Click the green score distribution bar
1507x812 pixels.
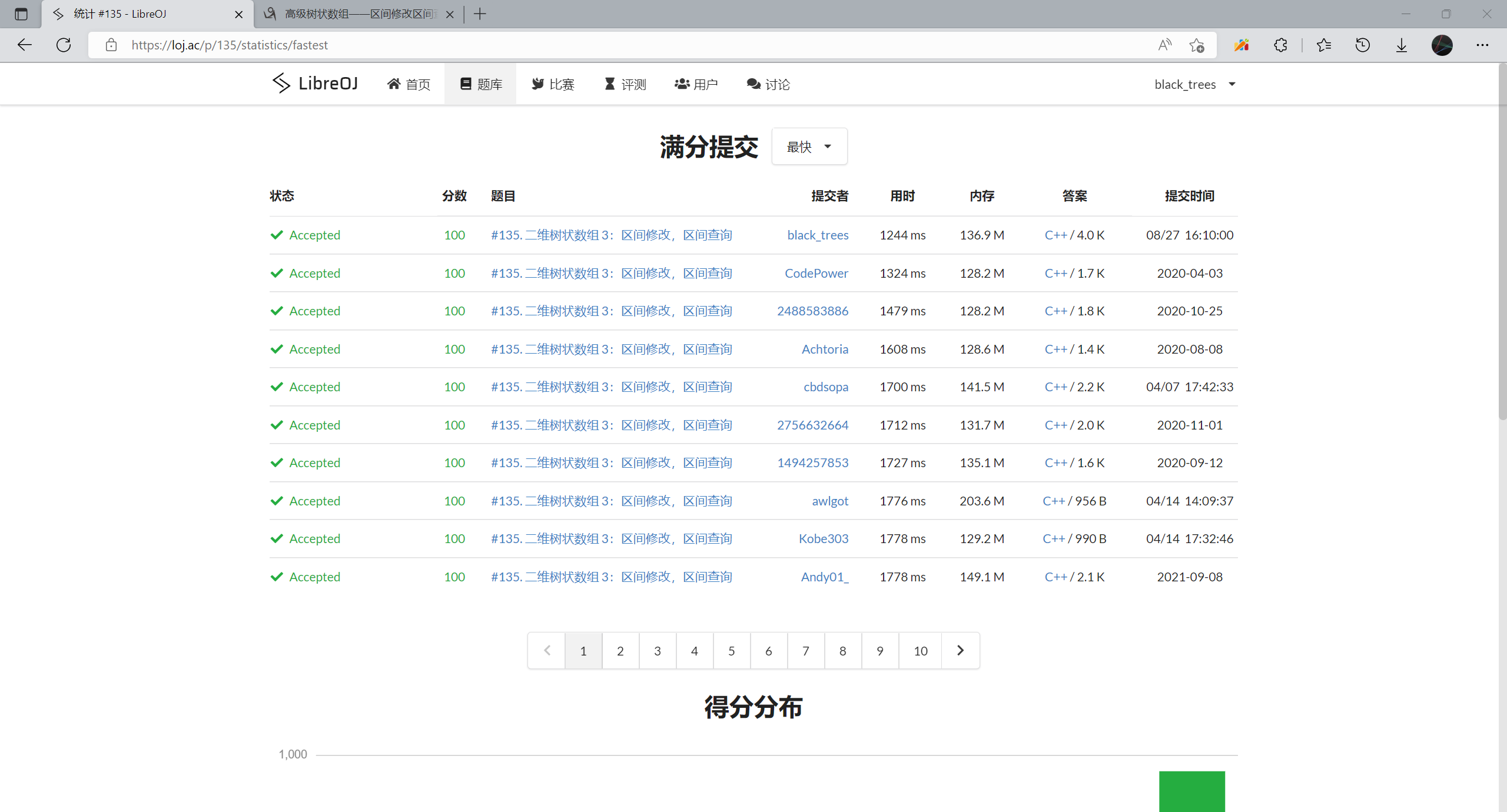[1192, 791]
